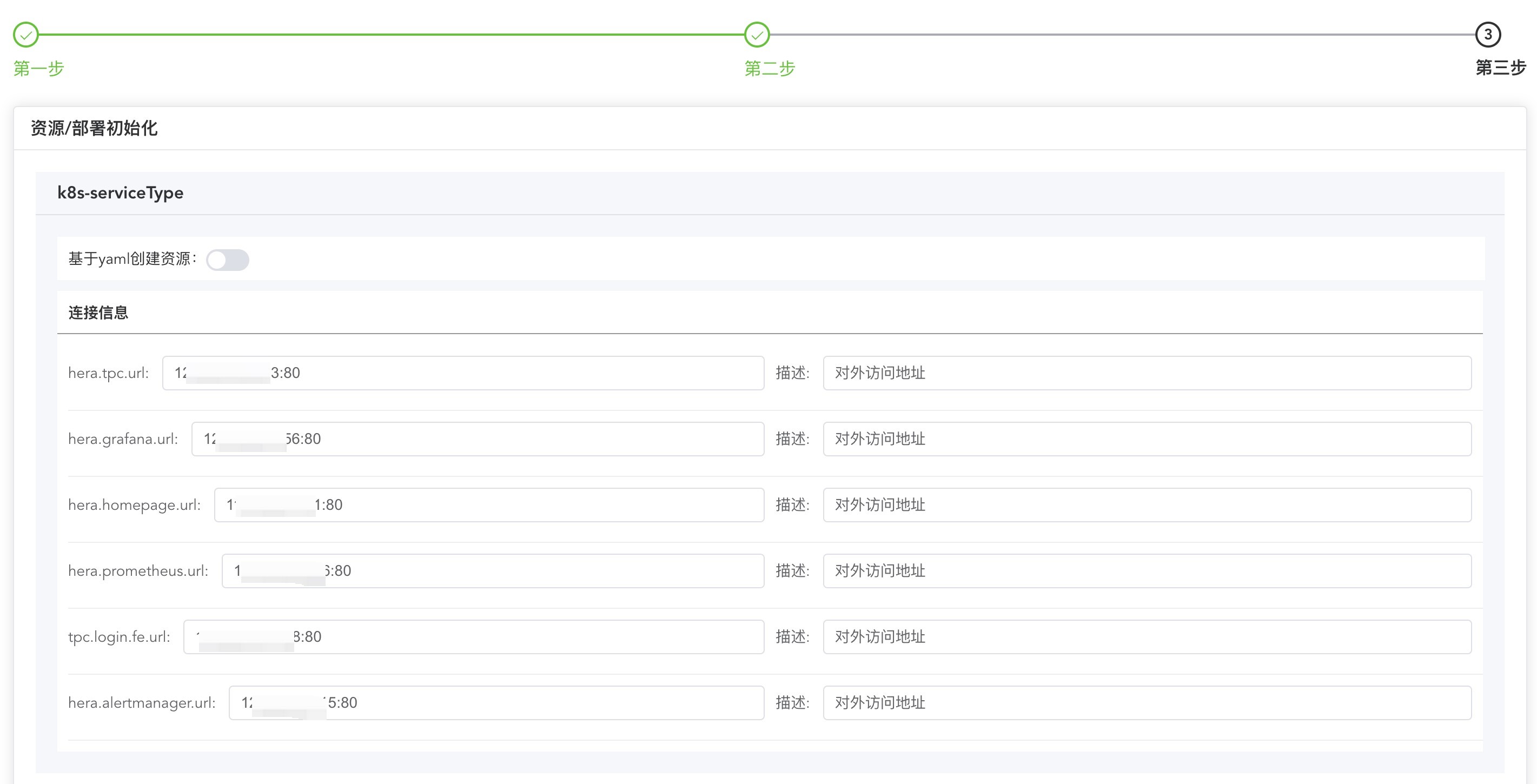Click the 连接信息 section heading
The width and height of the screenshot is (1537, 784).
pos(98,313)
